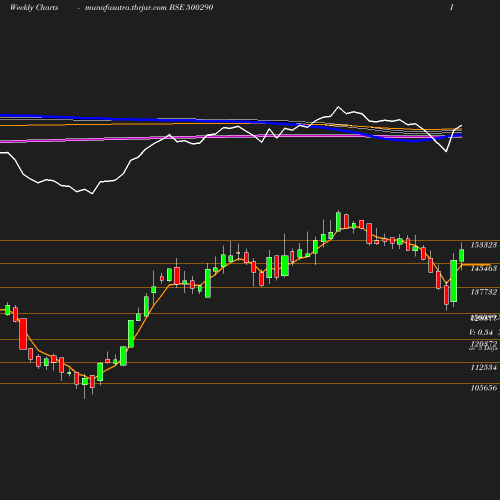This screenshot has height=500, width=500.
Task: Select the 137732 price level label
Action: tap(484, 292)
